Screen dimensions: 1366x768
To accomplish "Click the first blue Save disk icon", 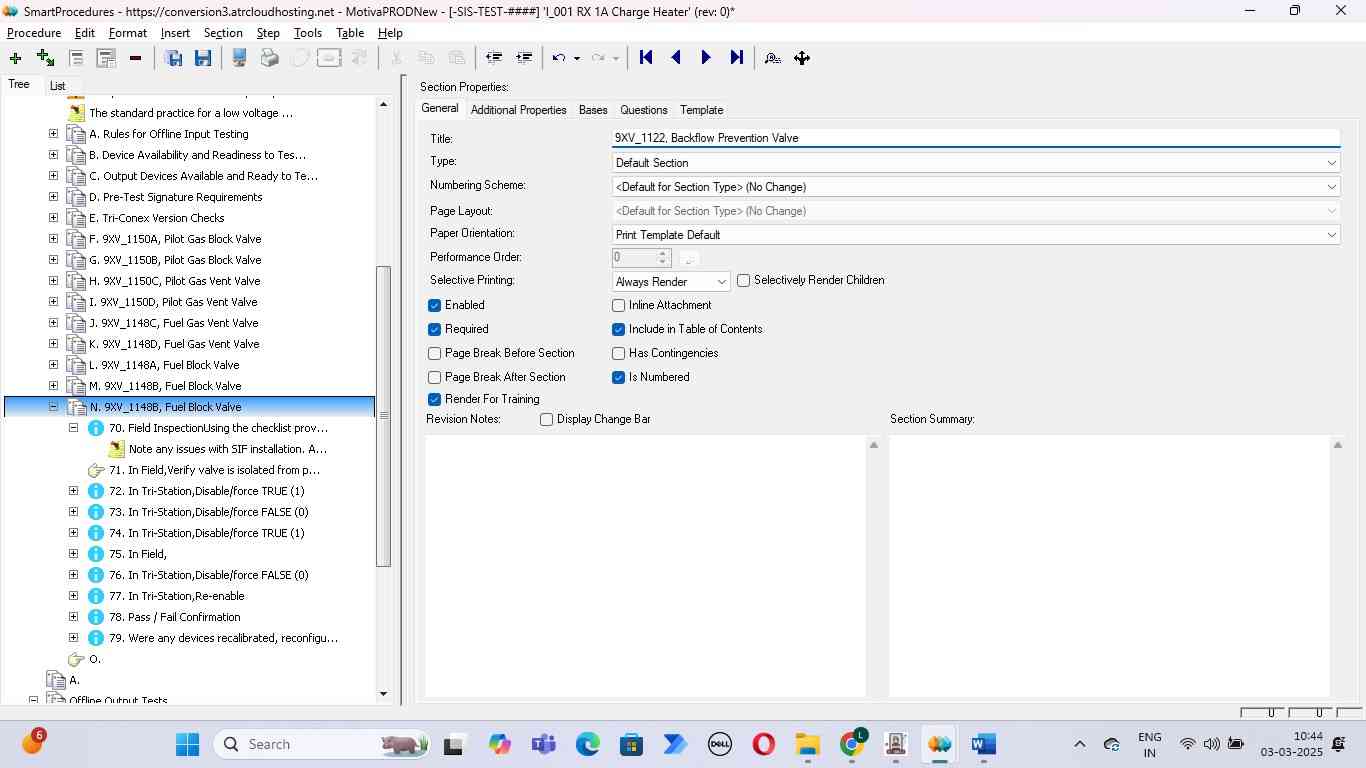I will 173,58.
